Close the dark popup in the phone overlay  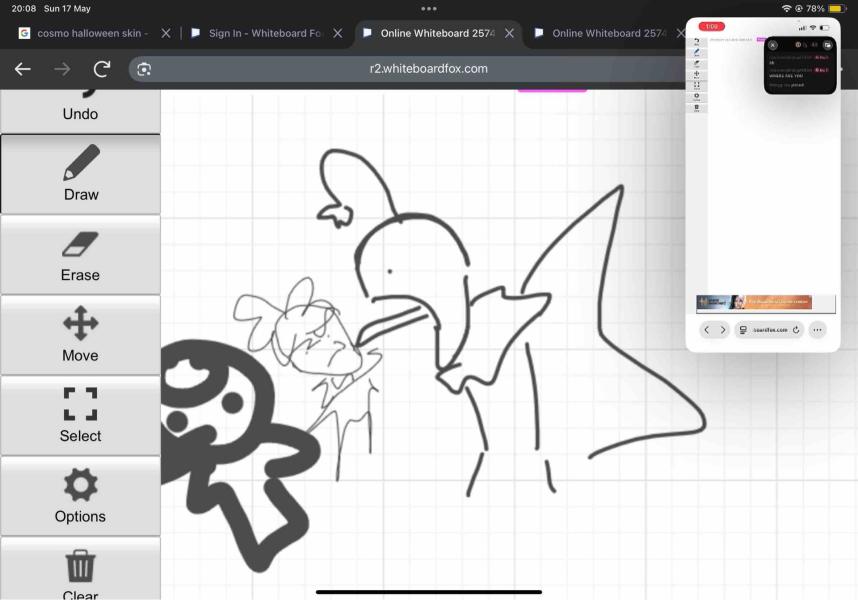click(773, 45)
